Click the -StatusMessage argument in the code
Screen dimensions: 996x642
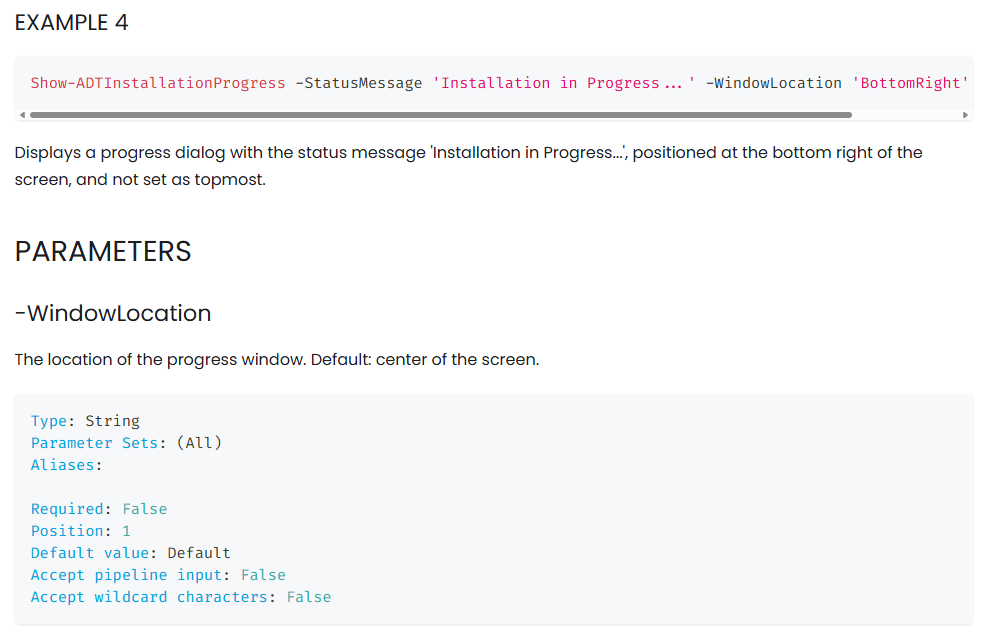point(359,83)
